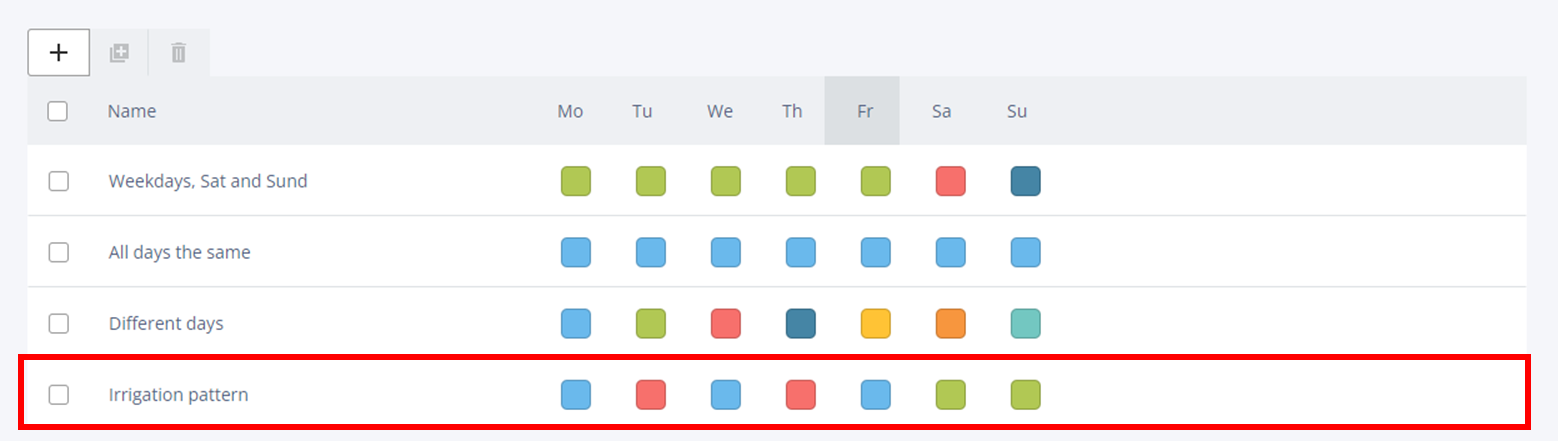Click the duplicate pattern icon

pos(119,53)
